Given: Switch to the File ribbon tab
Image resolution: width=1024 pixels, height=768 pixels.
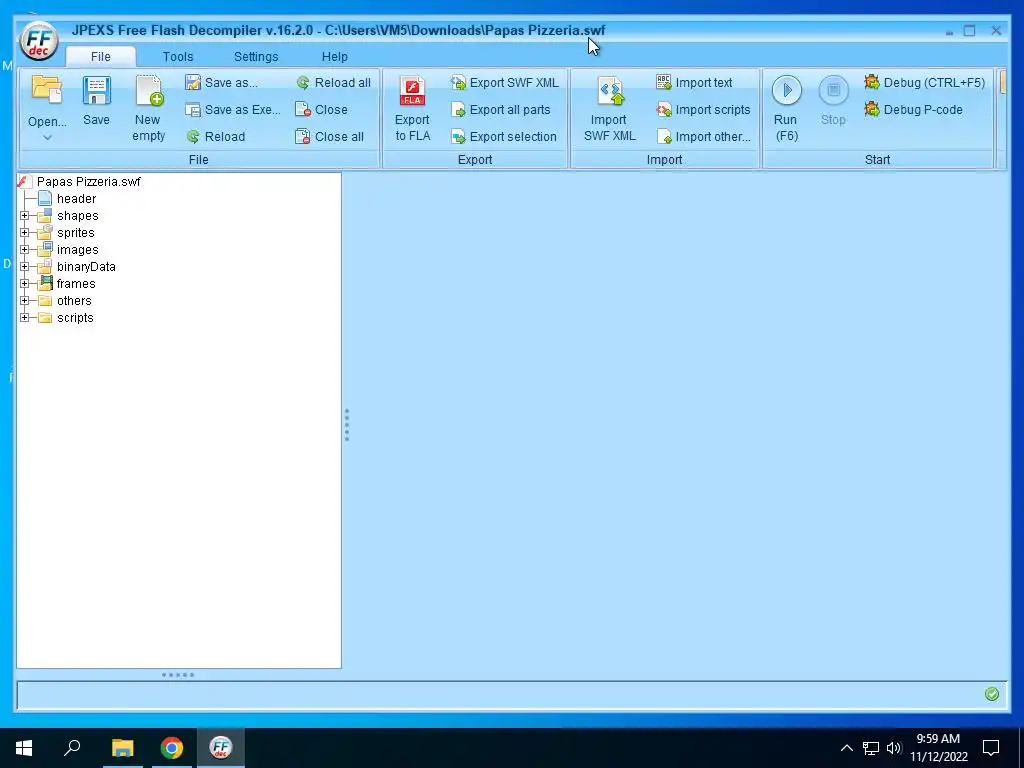Looking at the screenshot, I should 101,57.
